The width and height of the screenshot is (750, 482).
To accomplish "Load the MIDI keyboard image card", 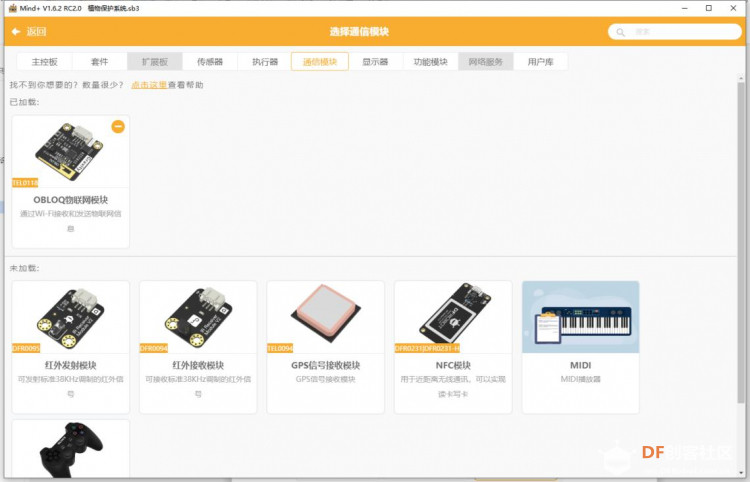I will coord(581,318).
